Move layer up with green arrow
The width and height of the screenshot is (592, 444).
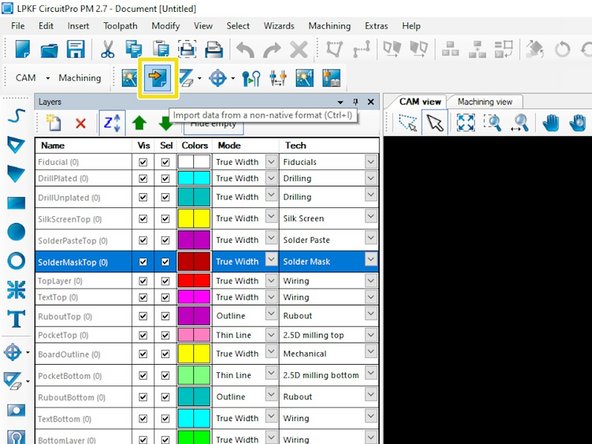pos(139,123)
